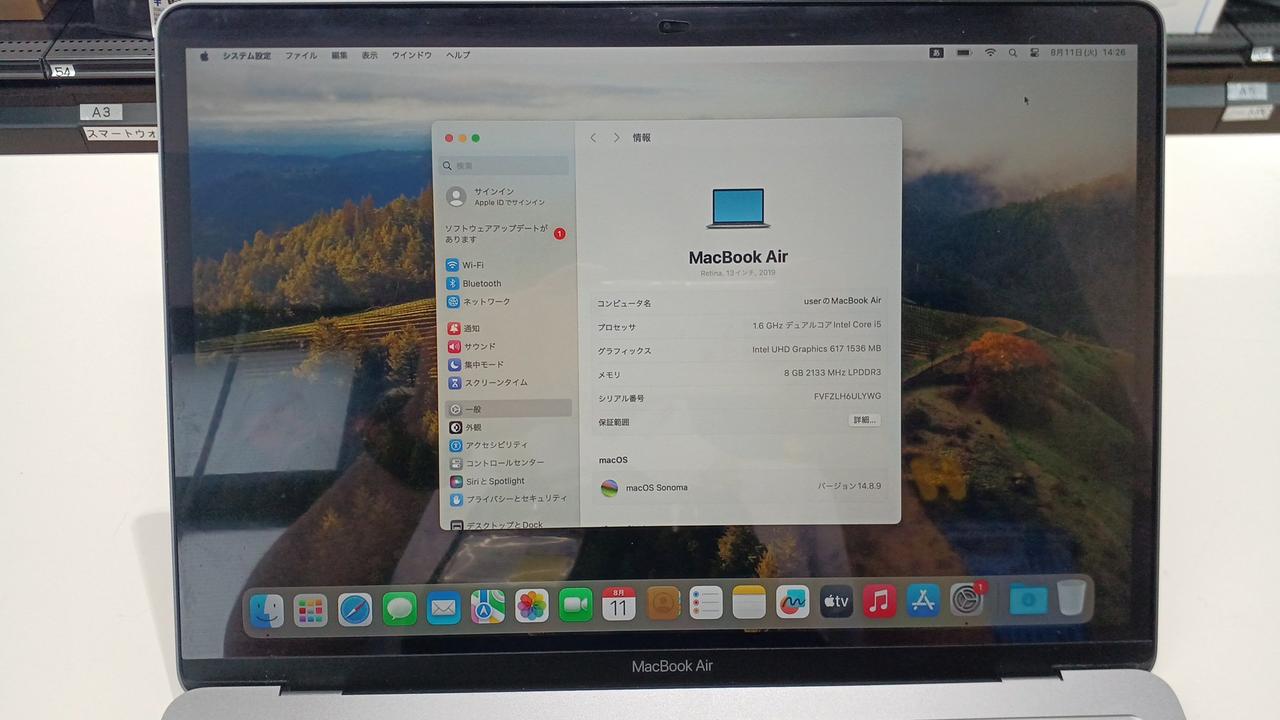Image resolution: width=1280 pixels, height=720 pixels.
Task: Launch Maps from the Dock
Action: 488,606
